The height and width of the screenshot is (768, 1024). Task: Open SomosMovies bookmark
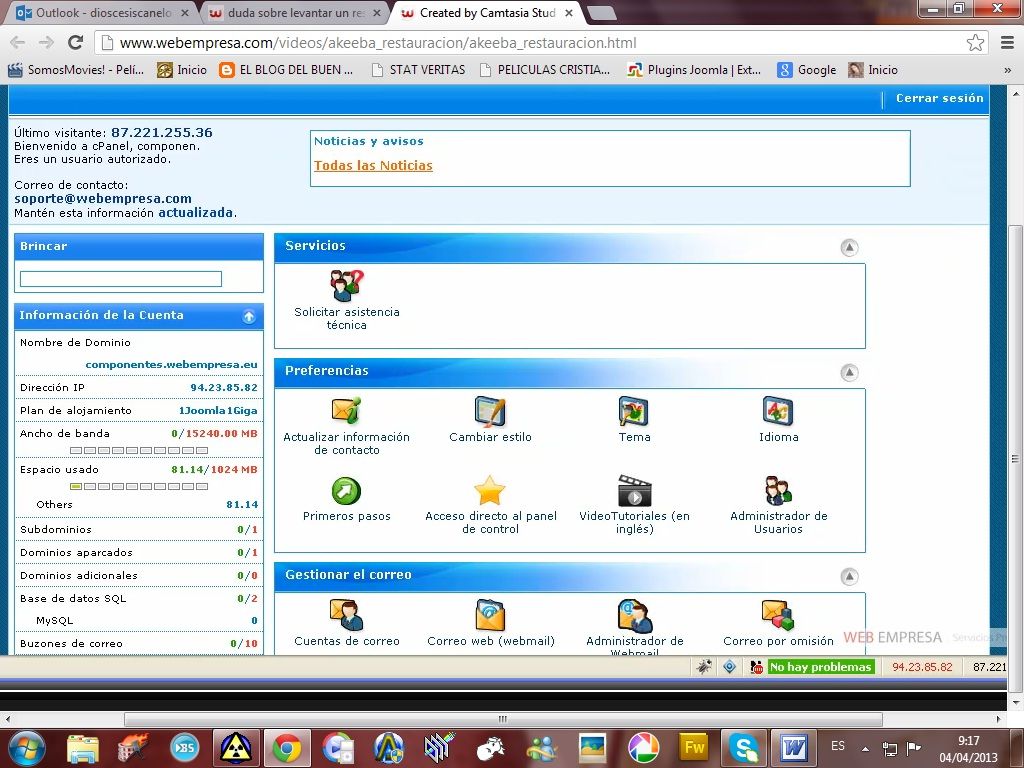click(76, 70)
